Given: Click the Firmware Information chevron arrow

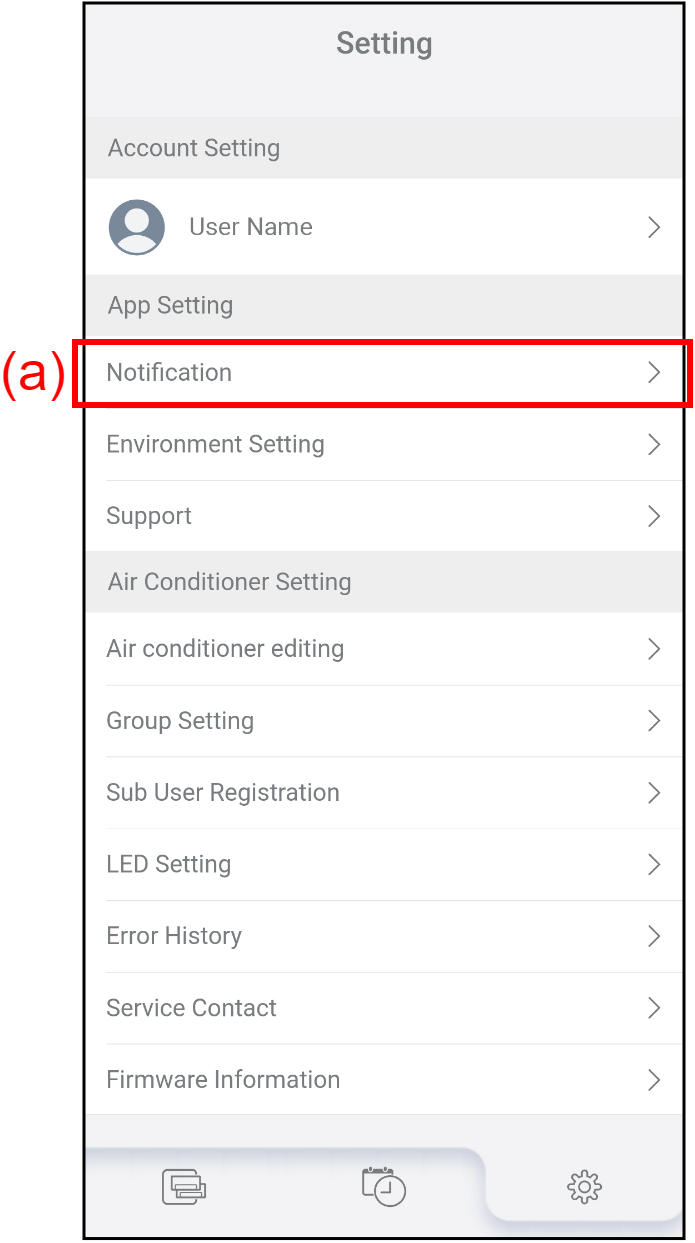Looking at the screenshot, I should click(654, 1080).
